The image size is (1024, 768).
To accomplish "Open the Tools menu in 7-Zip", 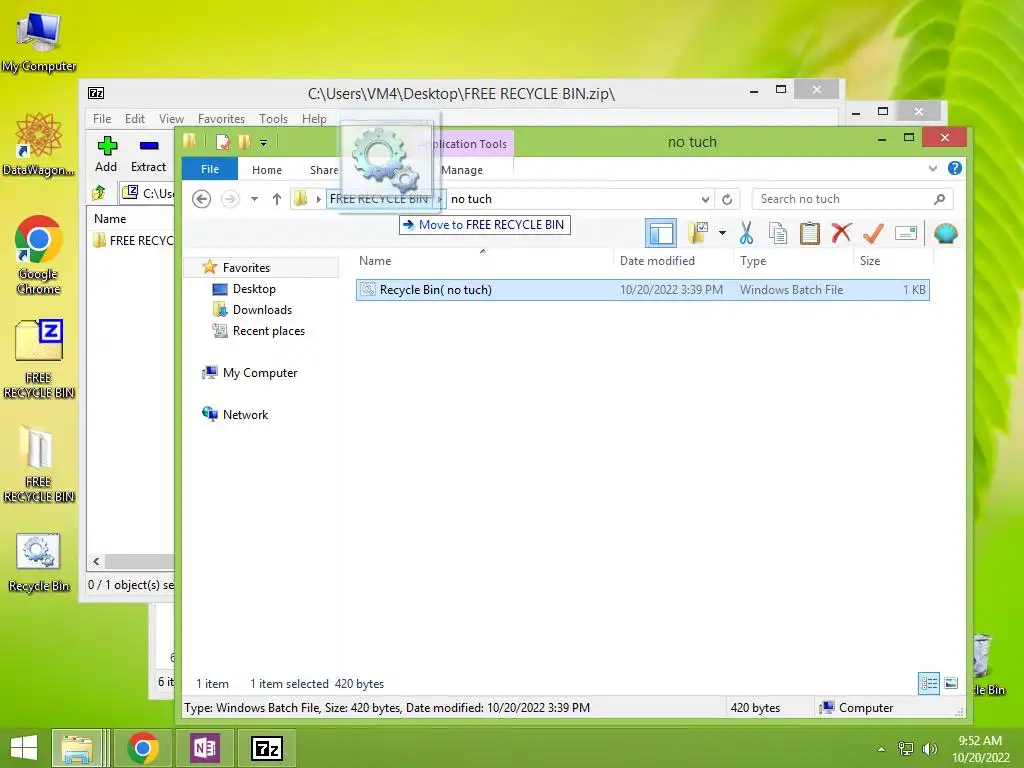I will (273, 119).
